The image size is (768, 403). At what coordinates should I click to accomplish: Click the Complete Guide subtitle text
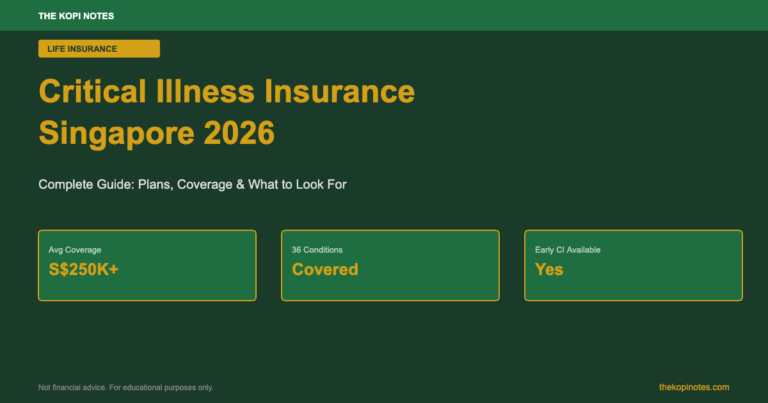click(x=192, y=185)
